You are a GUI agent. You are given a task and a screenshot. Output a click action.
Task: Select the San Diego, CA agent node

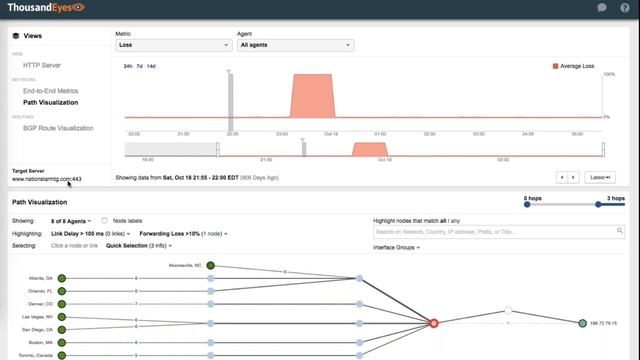62,330
